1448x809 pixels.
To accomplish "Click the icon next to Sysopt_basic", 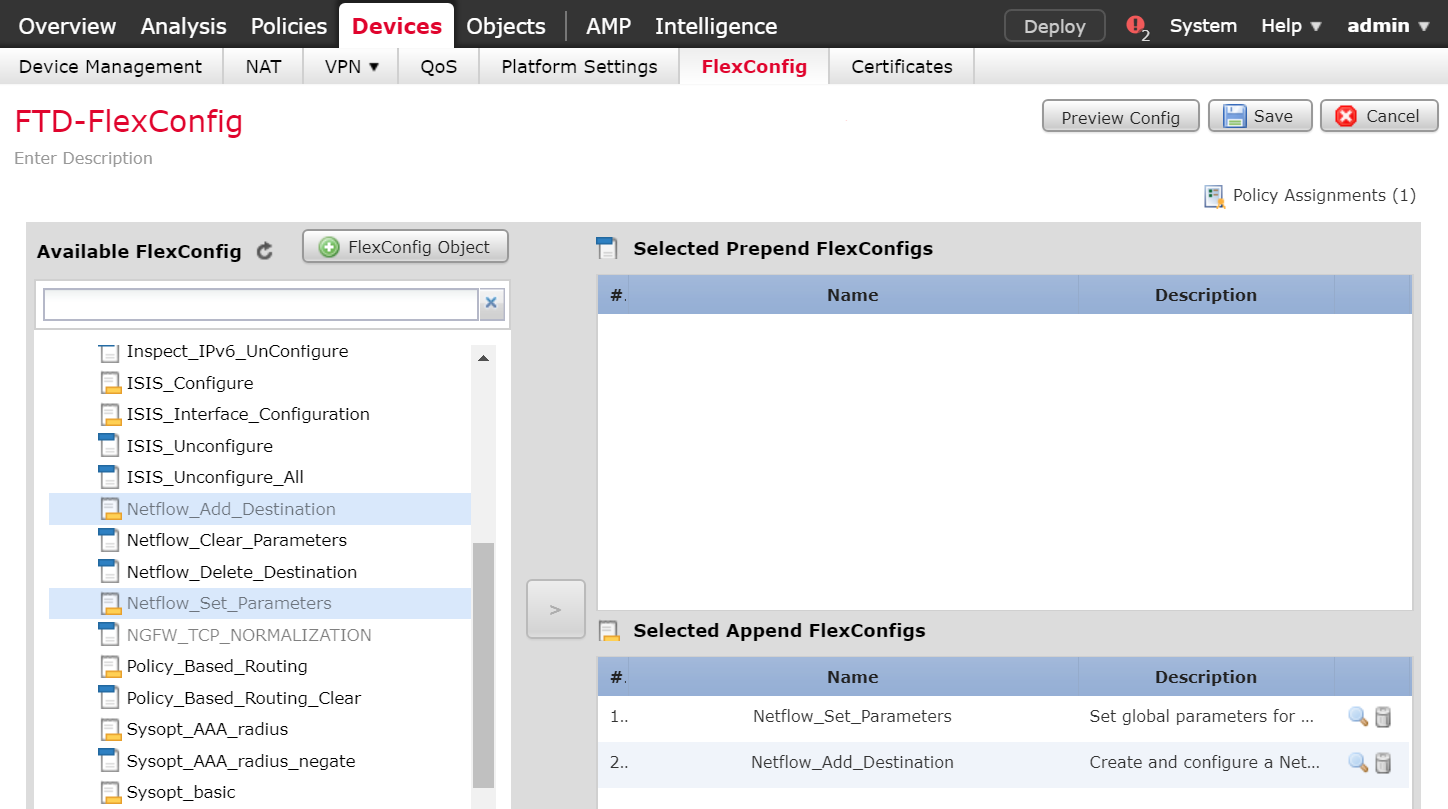I will pyautogui.click(x=109, y=792).
